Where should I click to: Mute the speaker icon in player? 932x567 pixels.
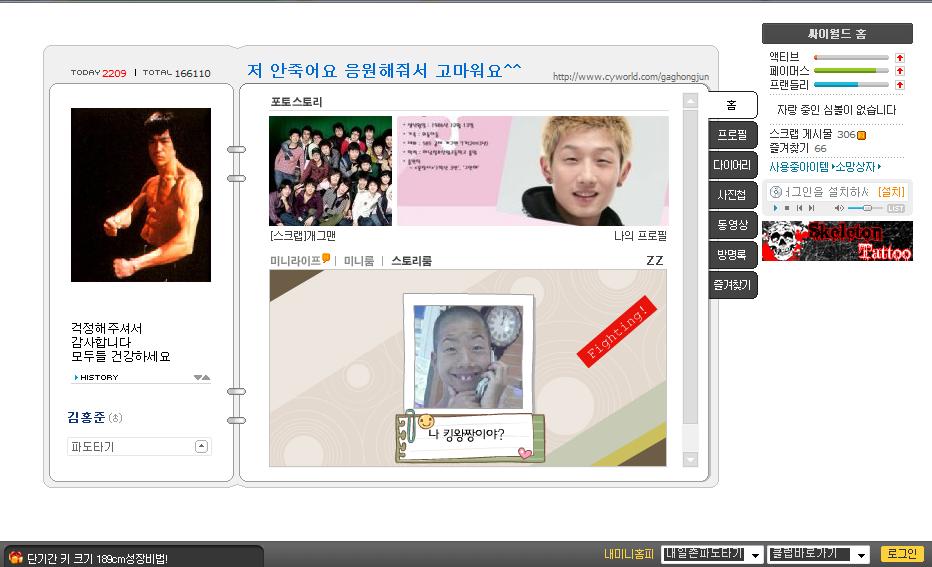pyautogui.click(x=839, y=208)
